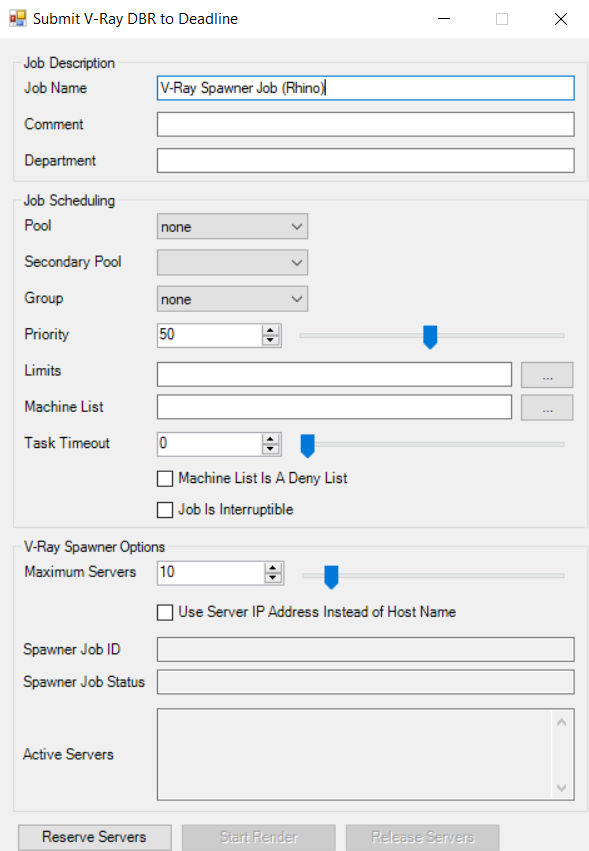The image size is (589, 851).
Task: Click the Reserve Servers button
Action: (95, 837)
